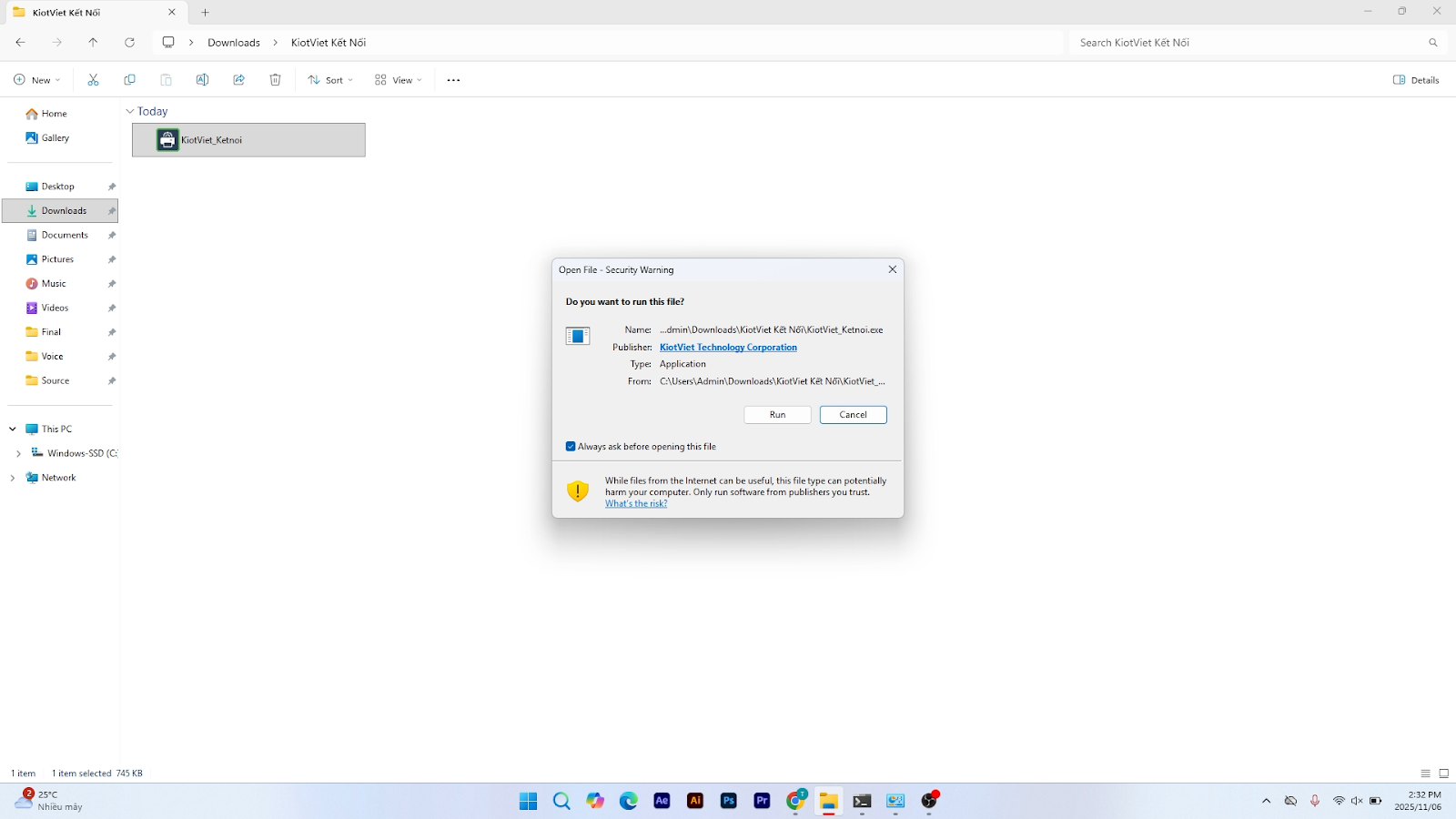
Task: Uncheck Always ask before opening this file
Action: click(x=571, y=447)
